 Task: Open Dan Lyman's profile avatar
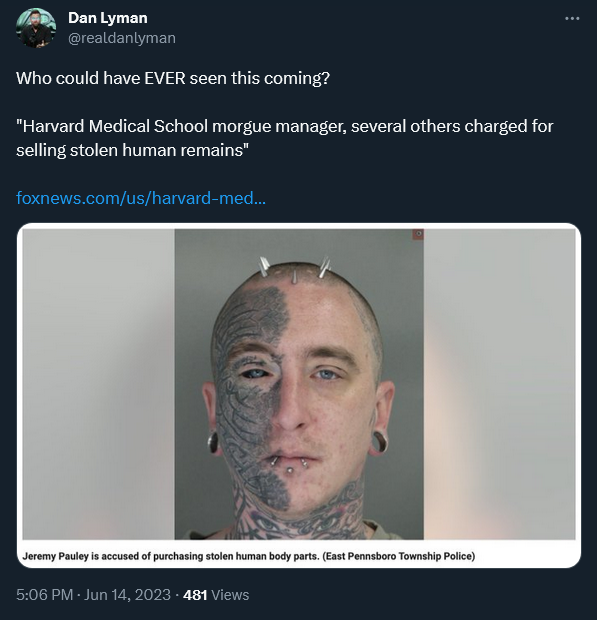pyautogui.click(x=36, y=28)
